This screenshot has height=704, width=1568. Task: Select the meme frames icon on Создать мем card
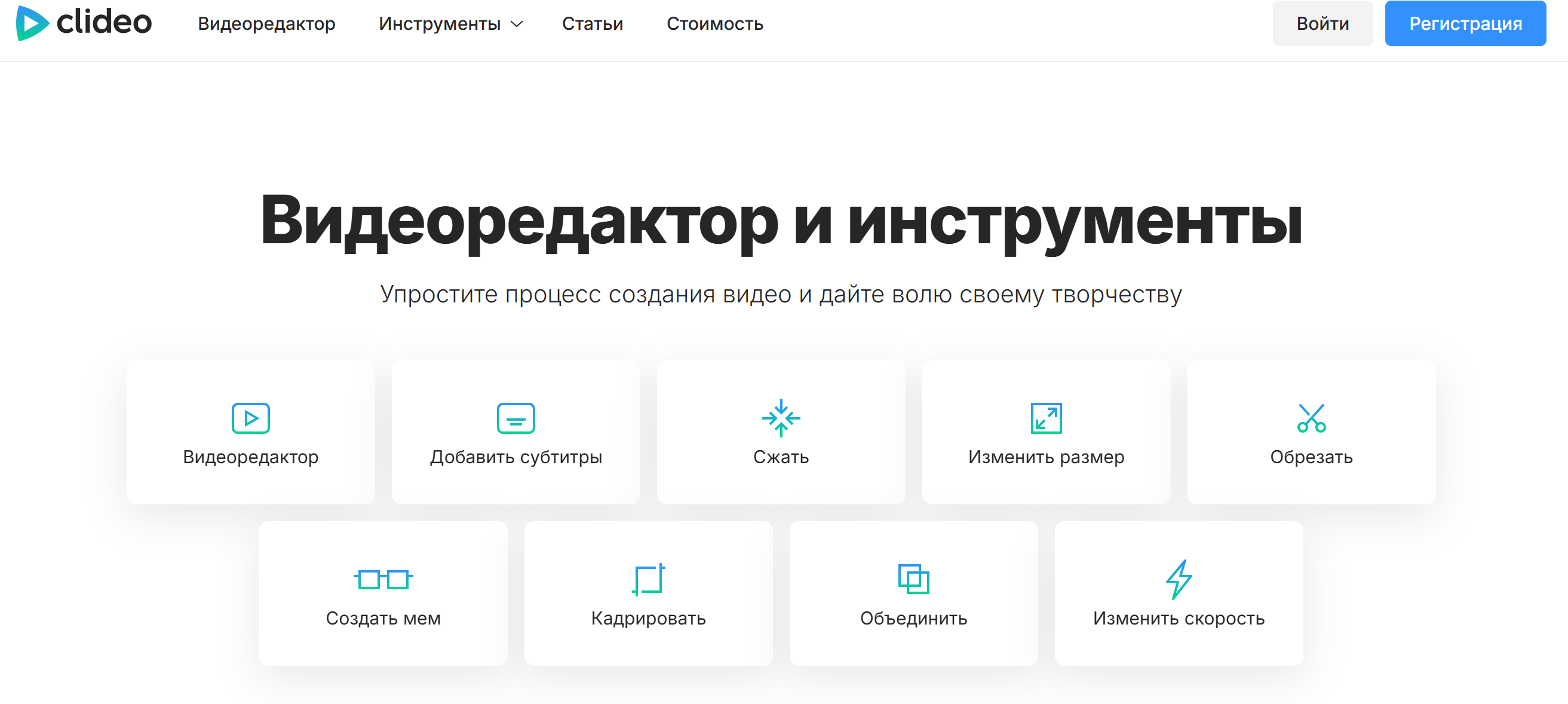(x=383, y=578)
